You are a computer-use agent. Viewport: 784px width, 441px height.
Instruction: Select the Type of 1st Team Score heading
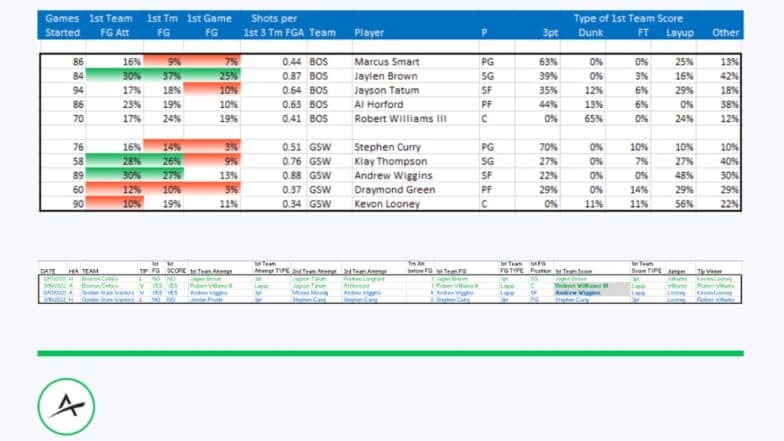(628, 18)
